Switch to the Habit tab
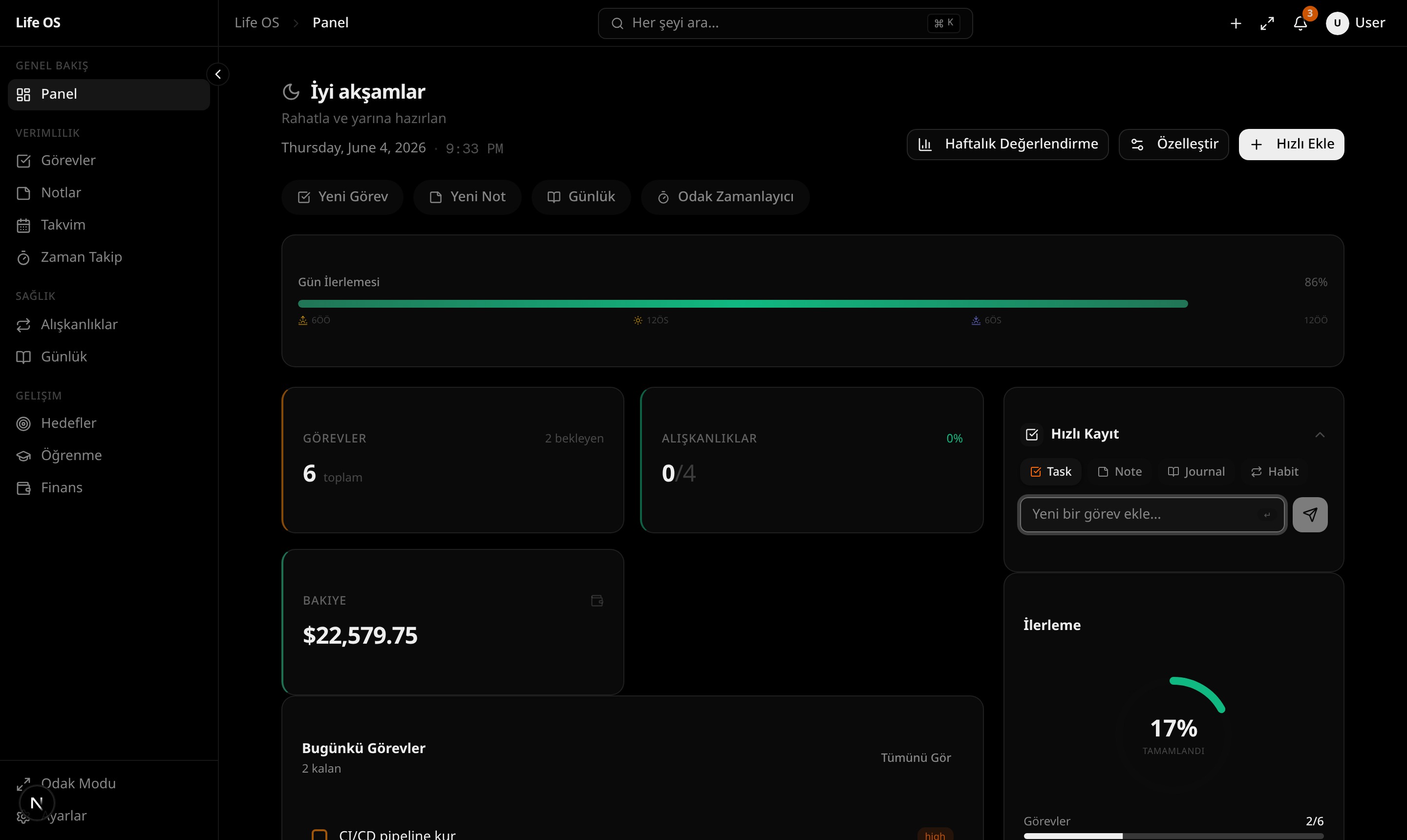The width and height of the screenshot is (1407, 840). pos(1275,472)
